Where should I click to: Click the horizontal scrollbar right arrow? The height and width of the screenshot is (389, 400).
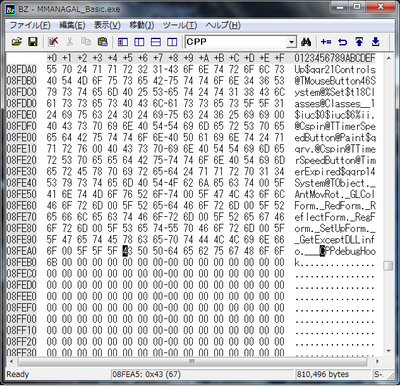click(x=377, y=361)
